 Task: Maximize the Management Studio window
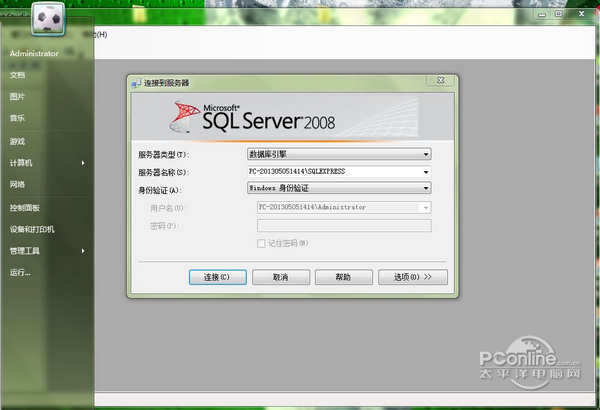point(559,14)
